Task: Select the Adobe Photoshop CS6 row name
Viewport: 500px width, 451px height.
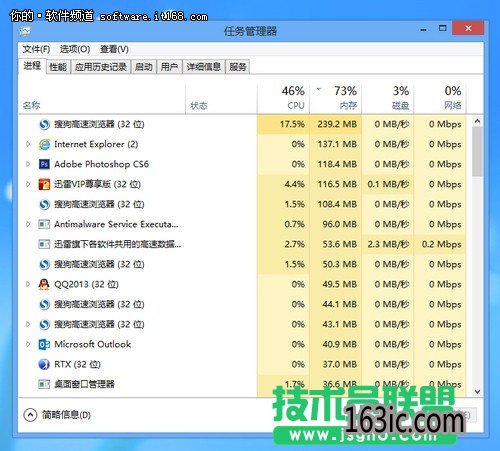Action: (101, 164)
